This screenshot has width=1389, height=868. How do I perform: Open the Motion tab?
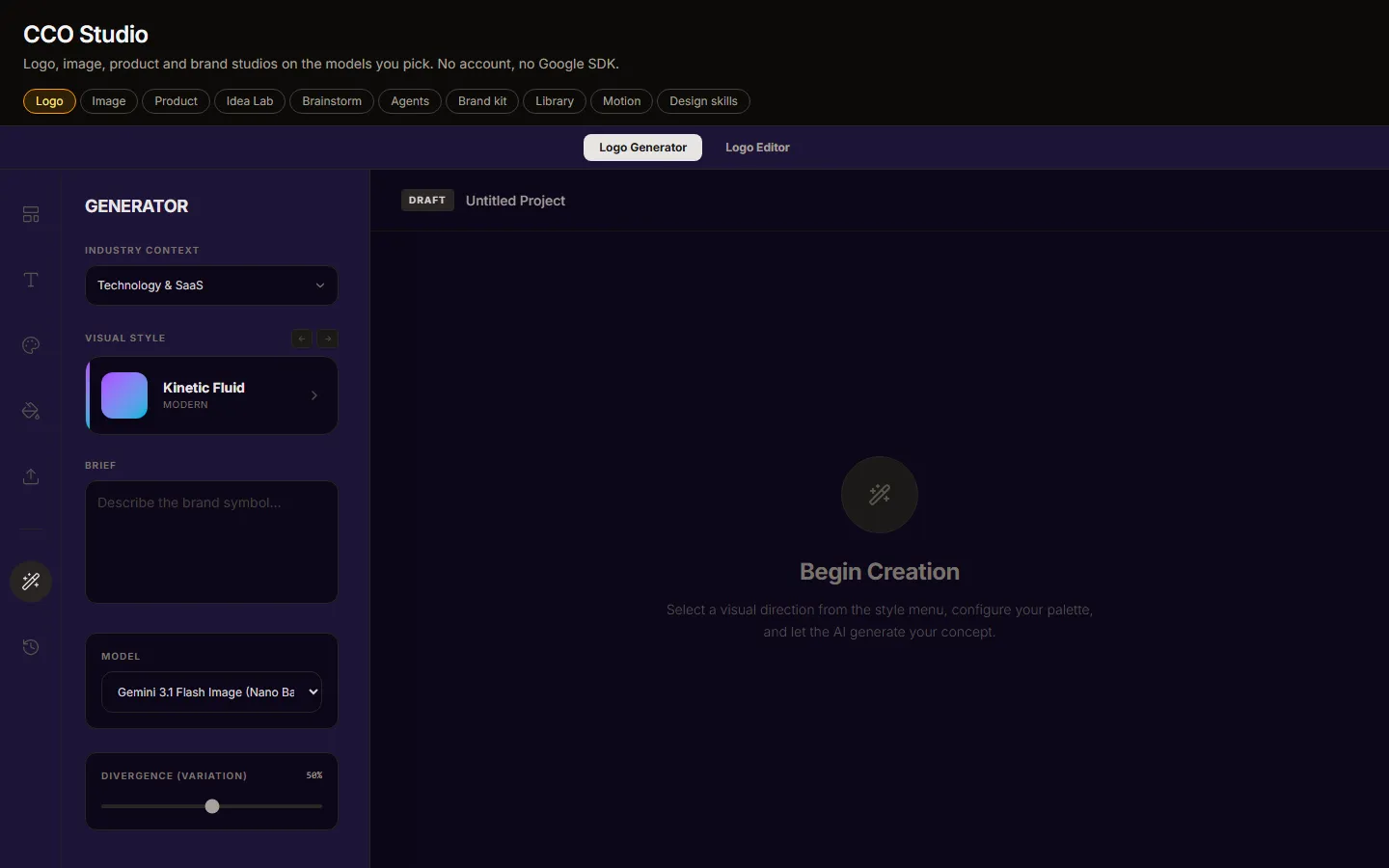click(x=621, y=101)
